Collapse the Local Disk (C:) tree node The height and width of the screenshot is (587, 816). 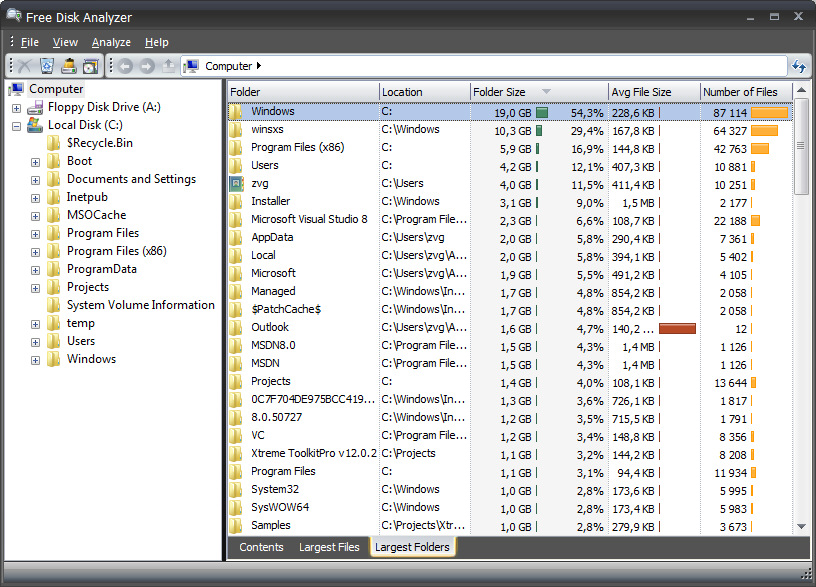16,126
